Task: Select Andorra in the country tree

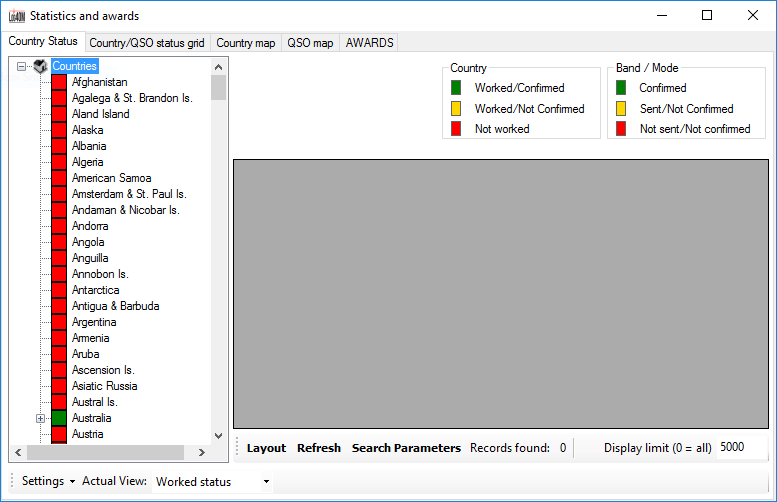Action: pyautogui.click(x=90, y=226)
